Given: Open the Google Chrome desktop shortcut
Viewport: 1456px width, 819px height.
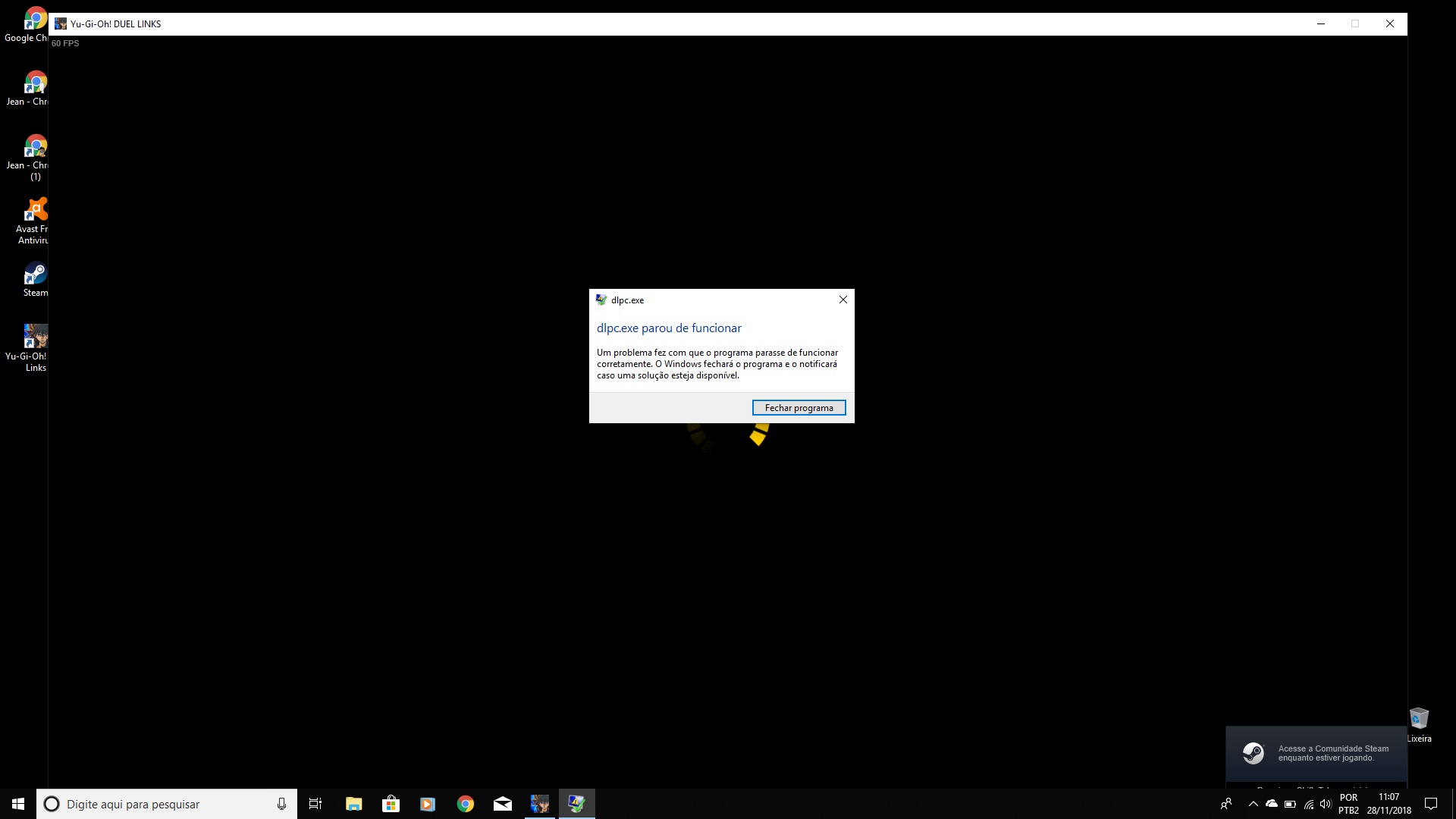Looking at the screenshot, I should point(27,24).
